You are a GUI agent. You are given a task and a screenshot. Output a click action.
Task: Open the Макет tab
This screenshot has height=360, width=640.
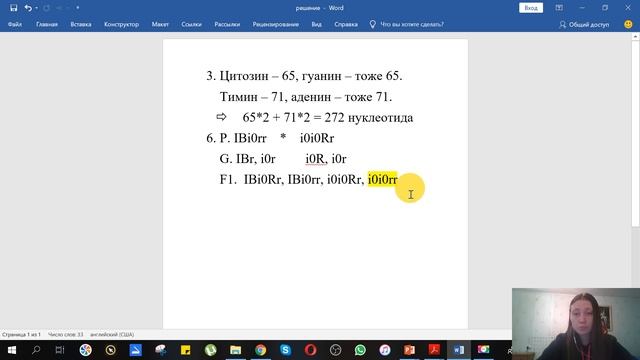point(160,24)
